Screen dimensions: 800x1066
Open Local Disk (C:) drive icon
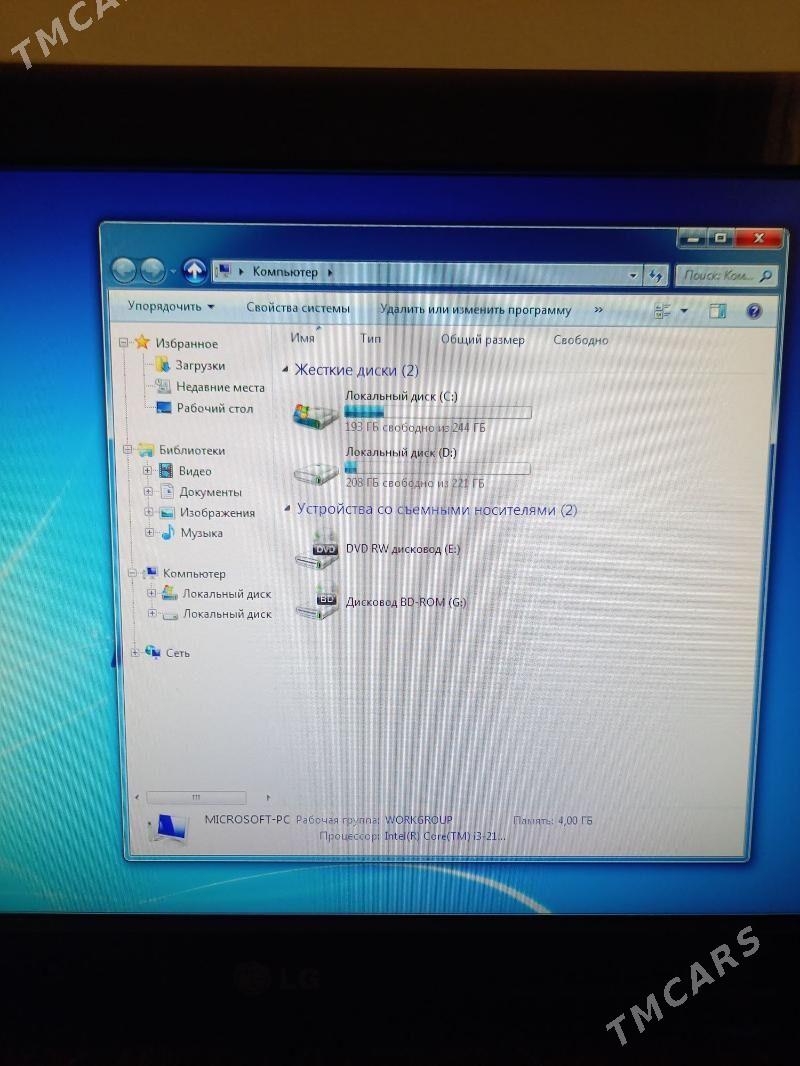(315, 413)
